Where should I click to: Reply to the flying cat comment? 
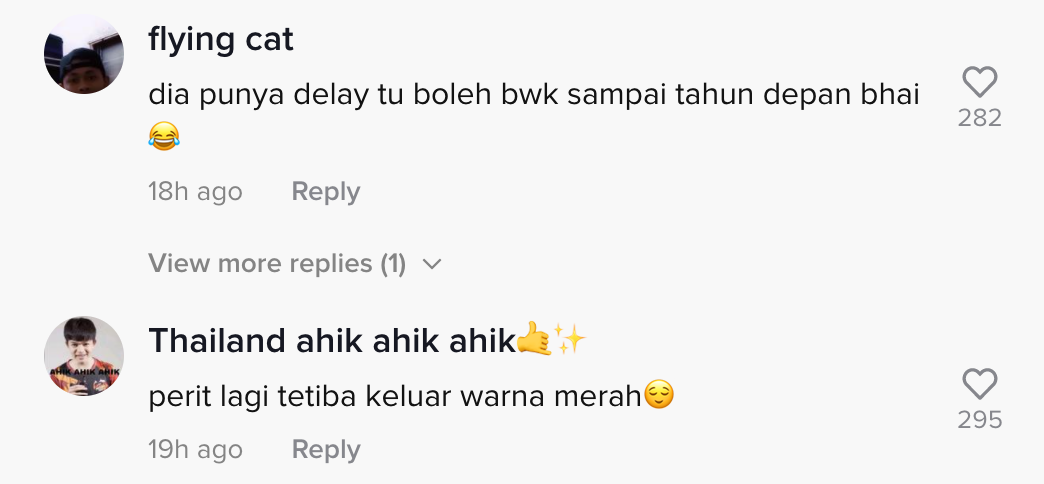tap(326, 192)
